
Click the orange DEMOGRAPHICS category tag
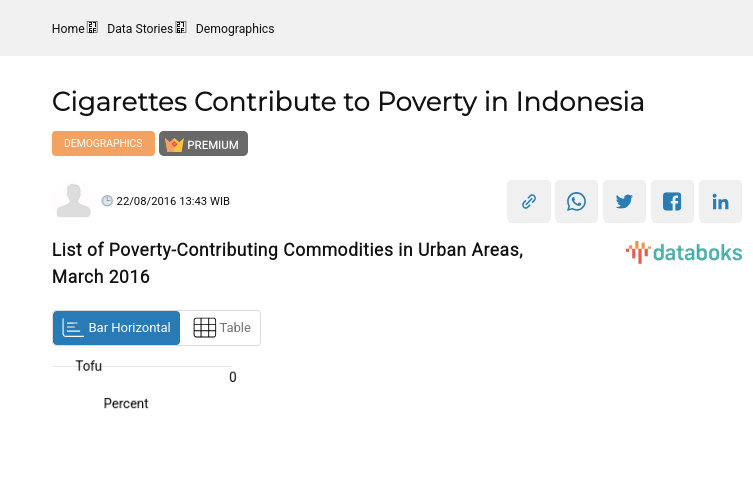pos(103,144)
